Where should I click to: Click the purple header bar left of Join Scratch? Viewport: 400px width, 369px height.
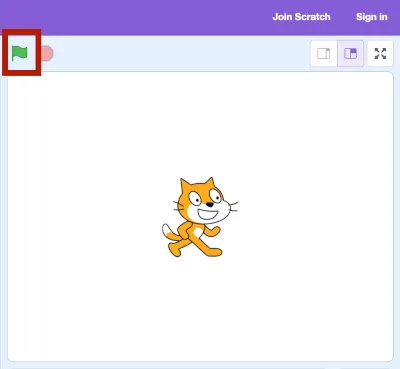tap(133, 17)
